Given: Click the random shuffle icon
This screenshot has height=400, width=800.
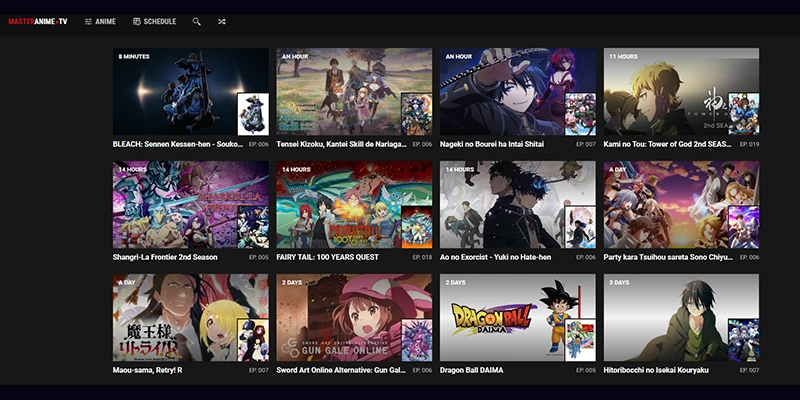Looking at the screenshot, I should pyautogui.click(x=221, y=21).
